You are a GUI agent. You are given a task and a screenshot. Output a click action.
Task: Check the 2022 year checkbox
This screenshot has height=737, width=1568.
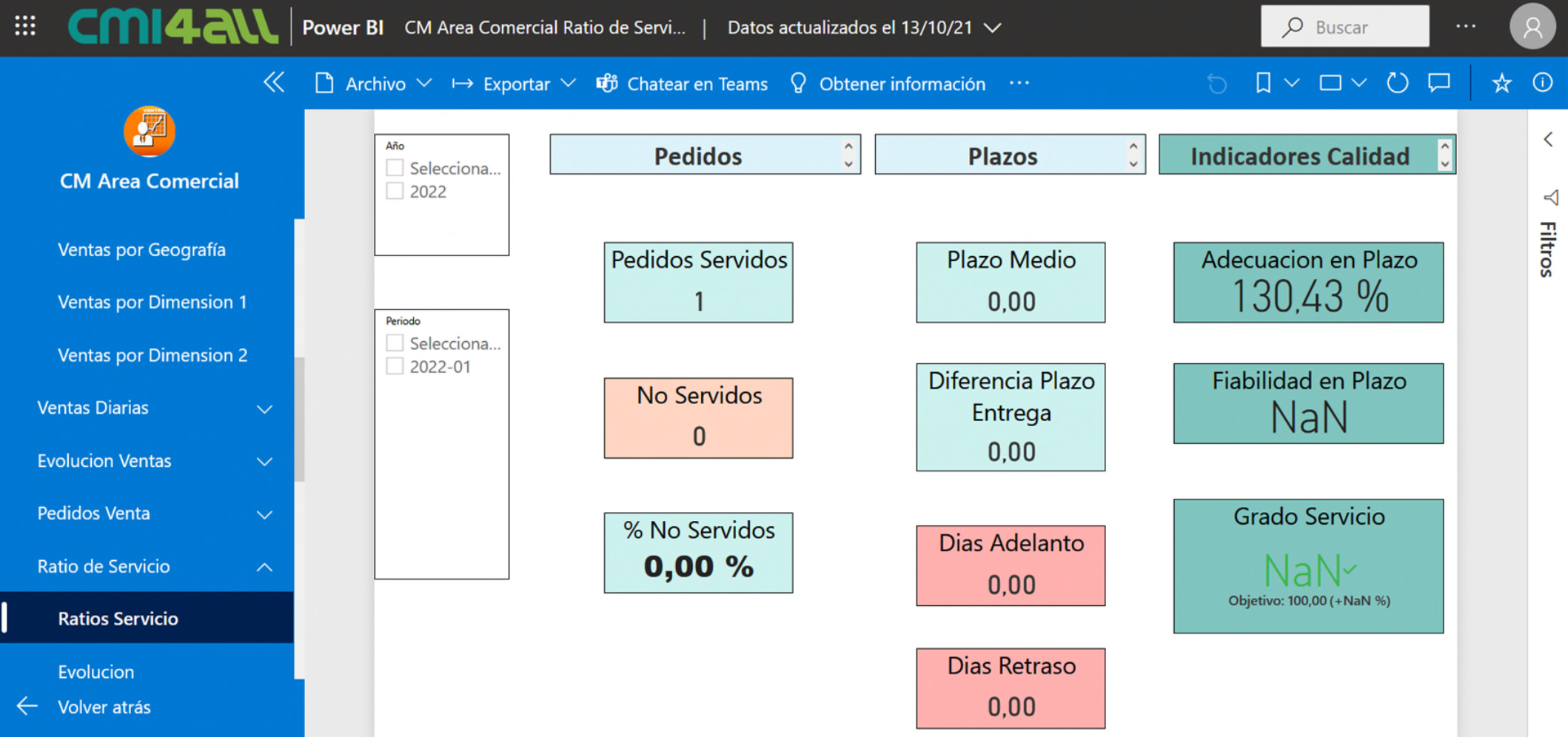(395, 192)
